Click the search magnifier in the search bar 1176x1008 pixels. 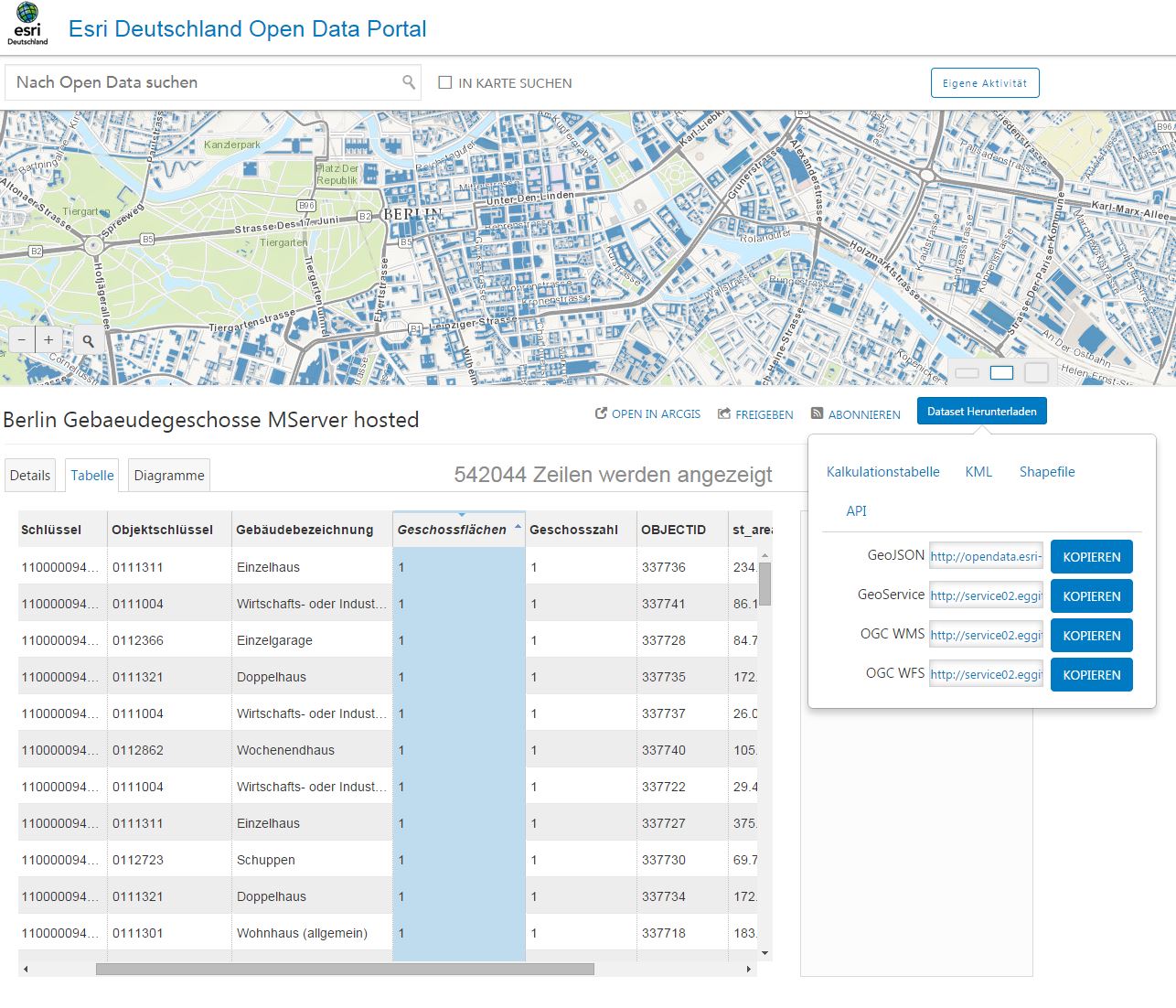[x=408, y=81]
